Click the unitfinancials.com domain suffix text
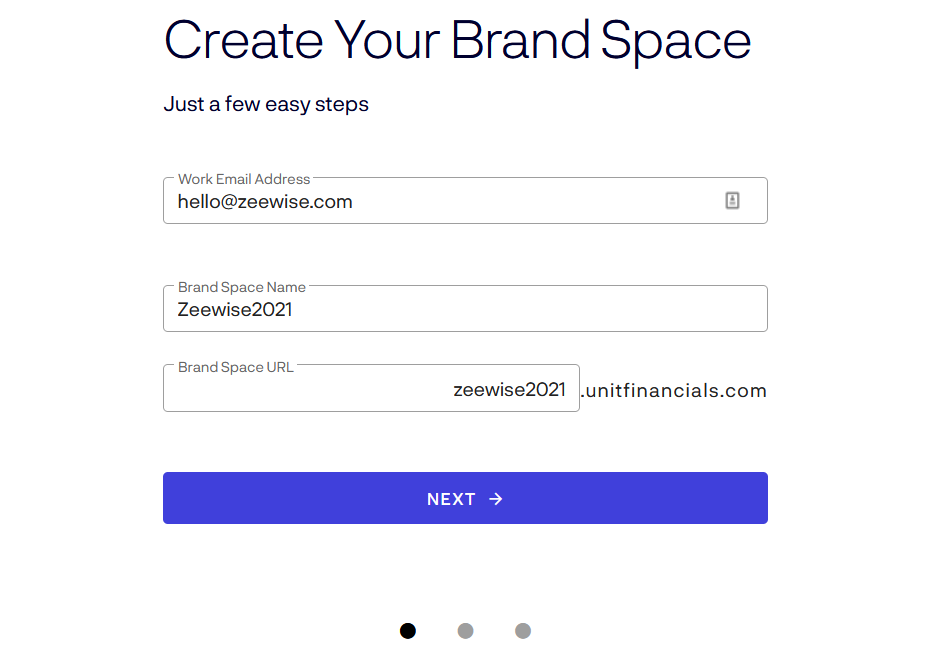The height and width of the screenshot is (657, 947). click(674, 390)
